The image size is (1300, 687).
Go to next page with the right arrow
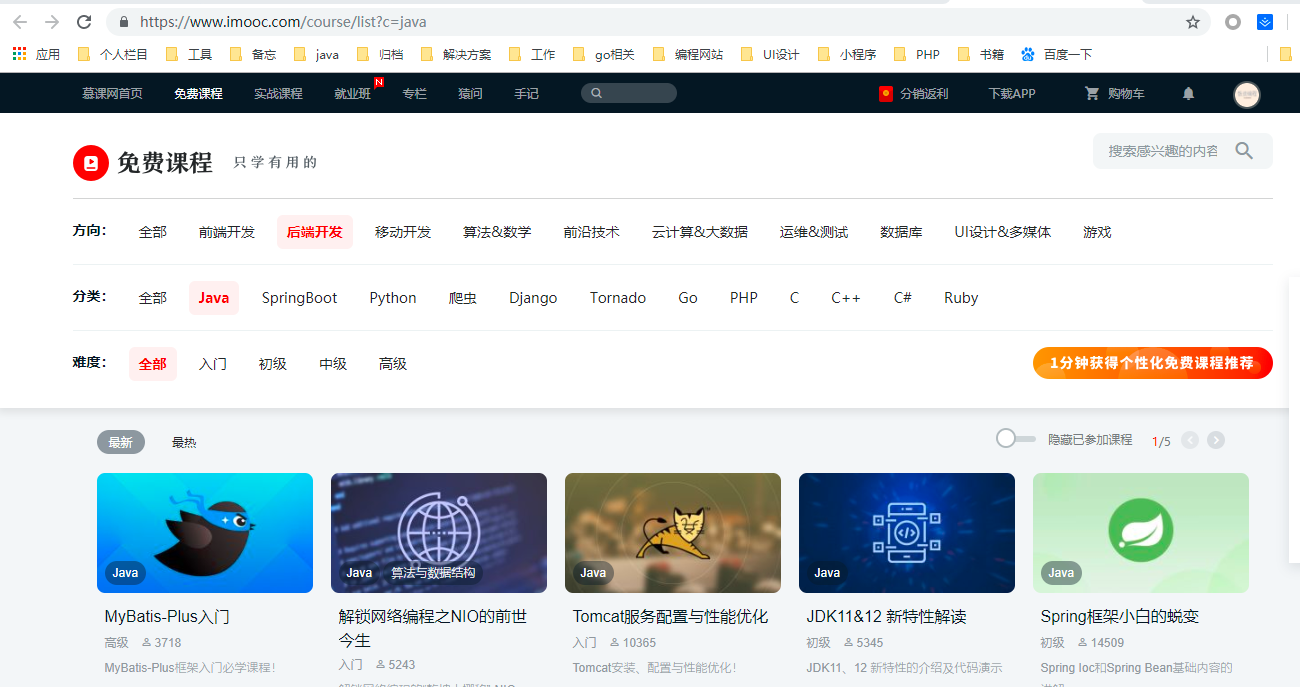coord(1216,439)
